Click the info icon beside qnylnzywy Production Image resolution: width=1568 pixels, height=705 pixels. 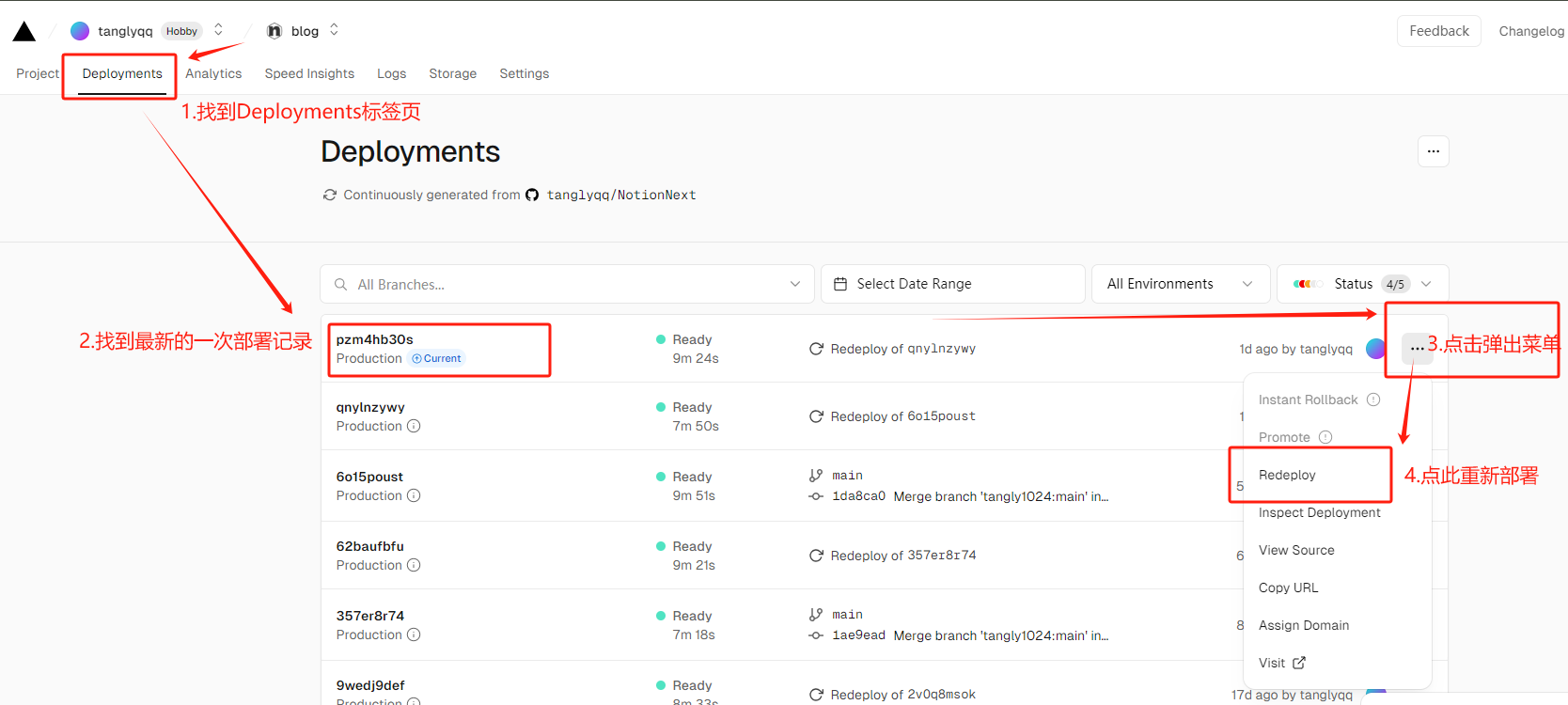[x=414, y=426]
